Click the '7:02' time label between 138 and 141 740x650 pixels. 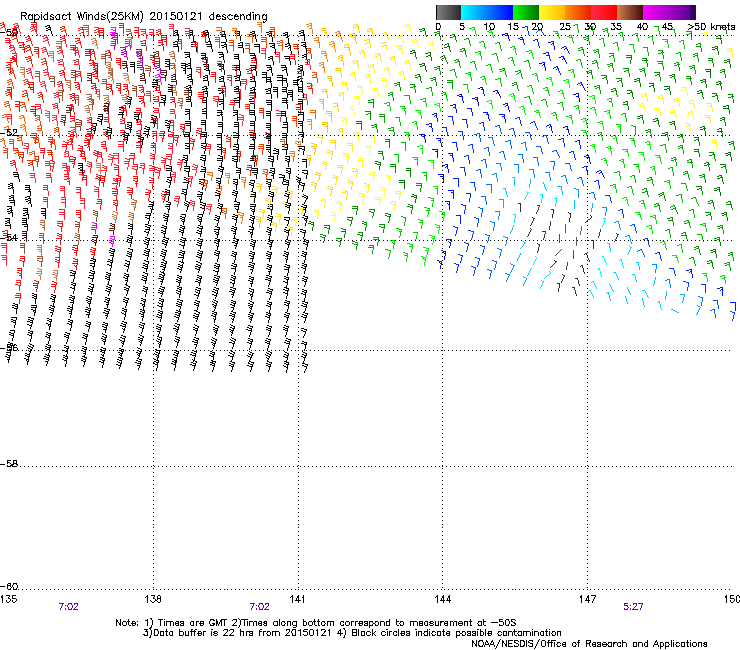click(260, 607)
